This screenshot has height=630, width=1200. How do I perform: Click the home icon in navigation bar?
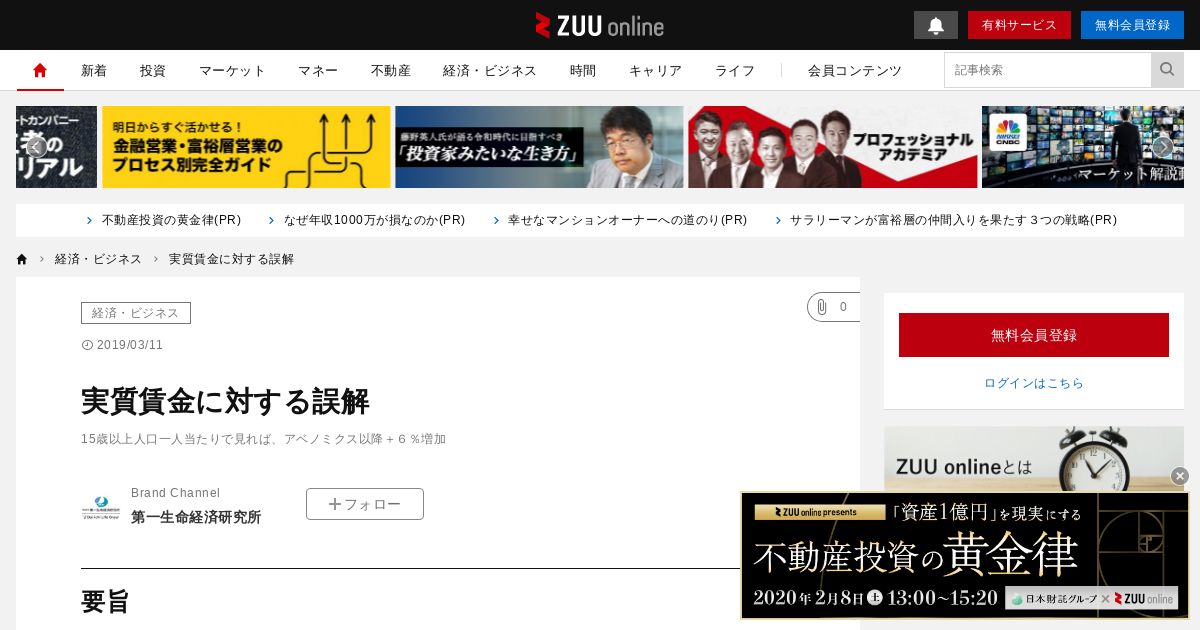click(x=40, y=70)
